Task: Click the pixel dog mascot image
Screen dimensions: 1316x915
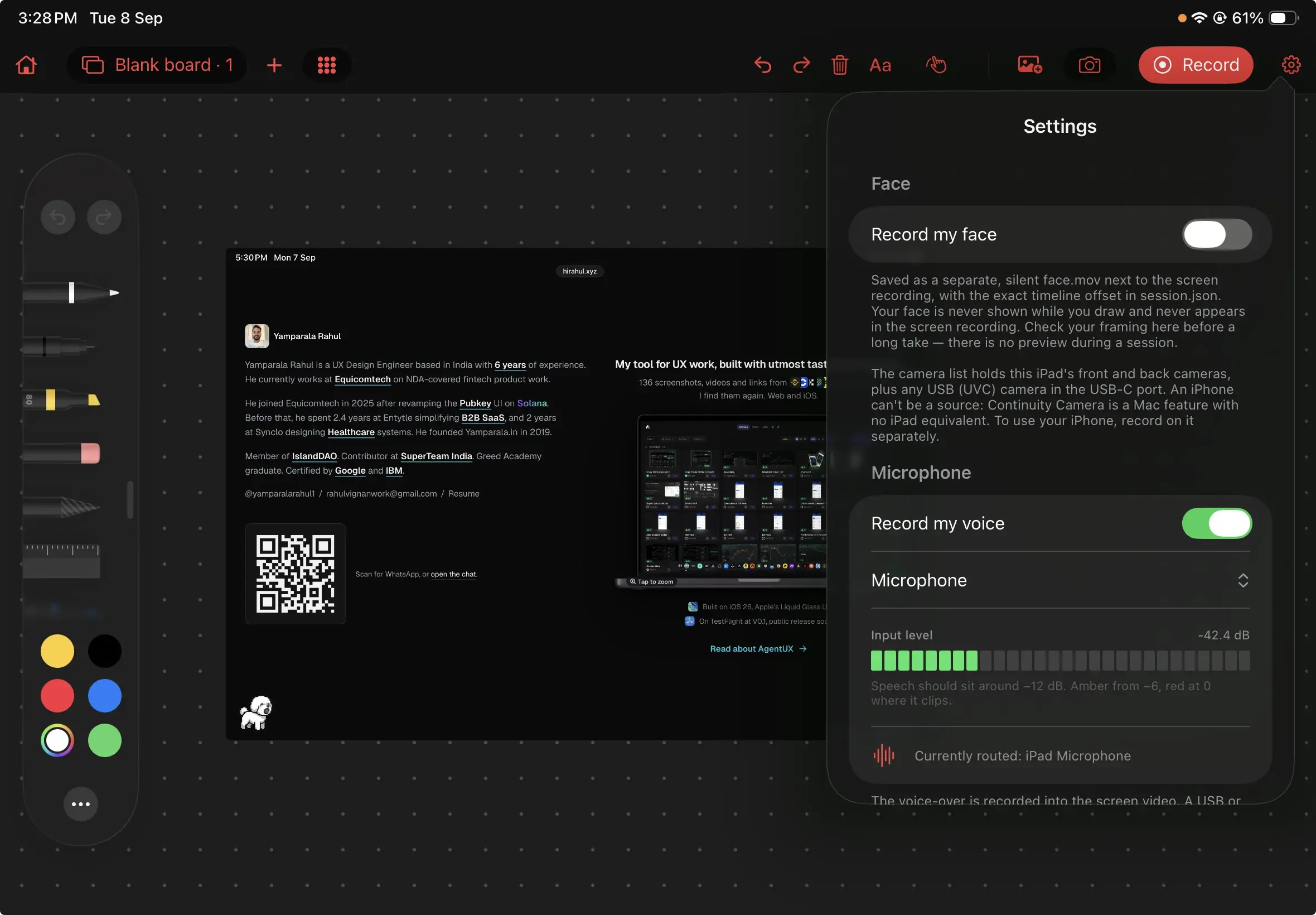Action: coord(256,712)
